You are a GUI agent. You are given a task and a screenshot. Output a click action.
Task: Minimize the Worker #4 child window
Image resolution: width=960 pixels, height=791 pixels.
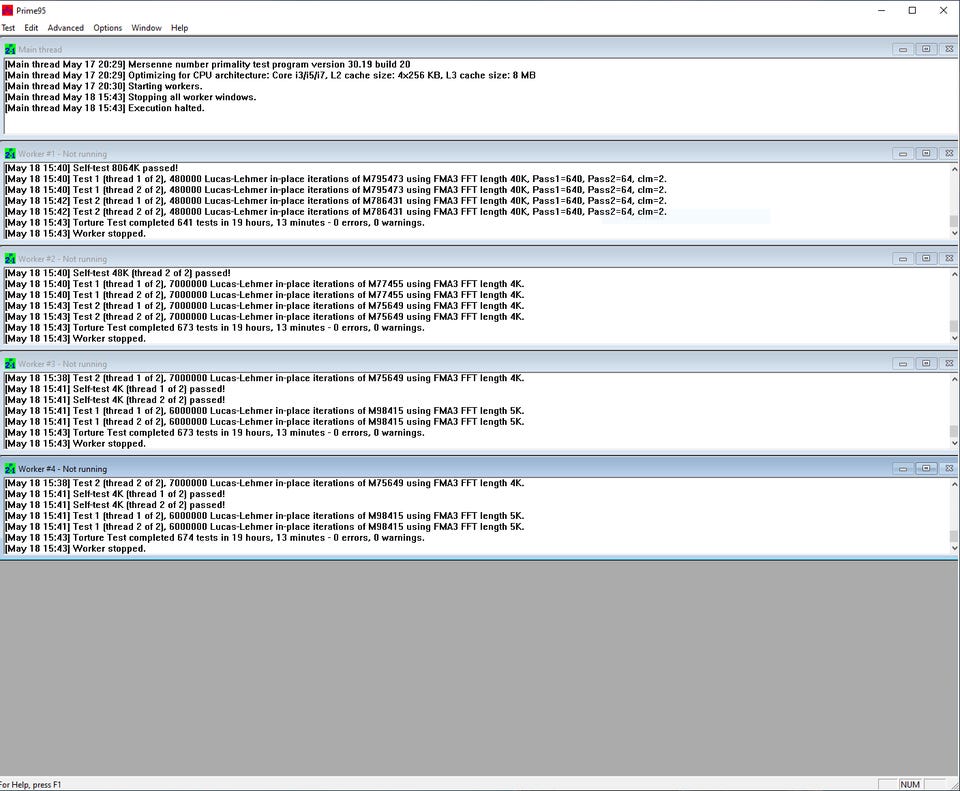pyautogui.click(x=902, y=468)
